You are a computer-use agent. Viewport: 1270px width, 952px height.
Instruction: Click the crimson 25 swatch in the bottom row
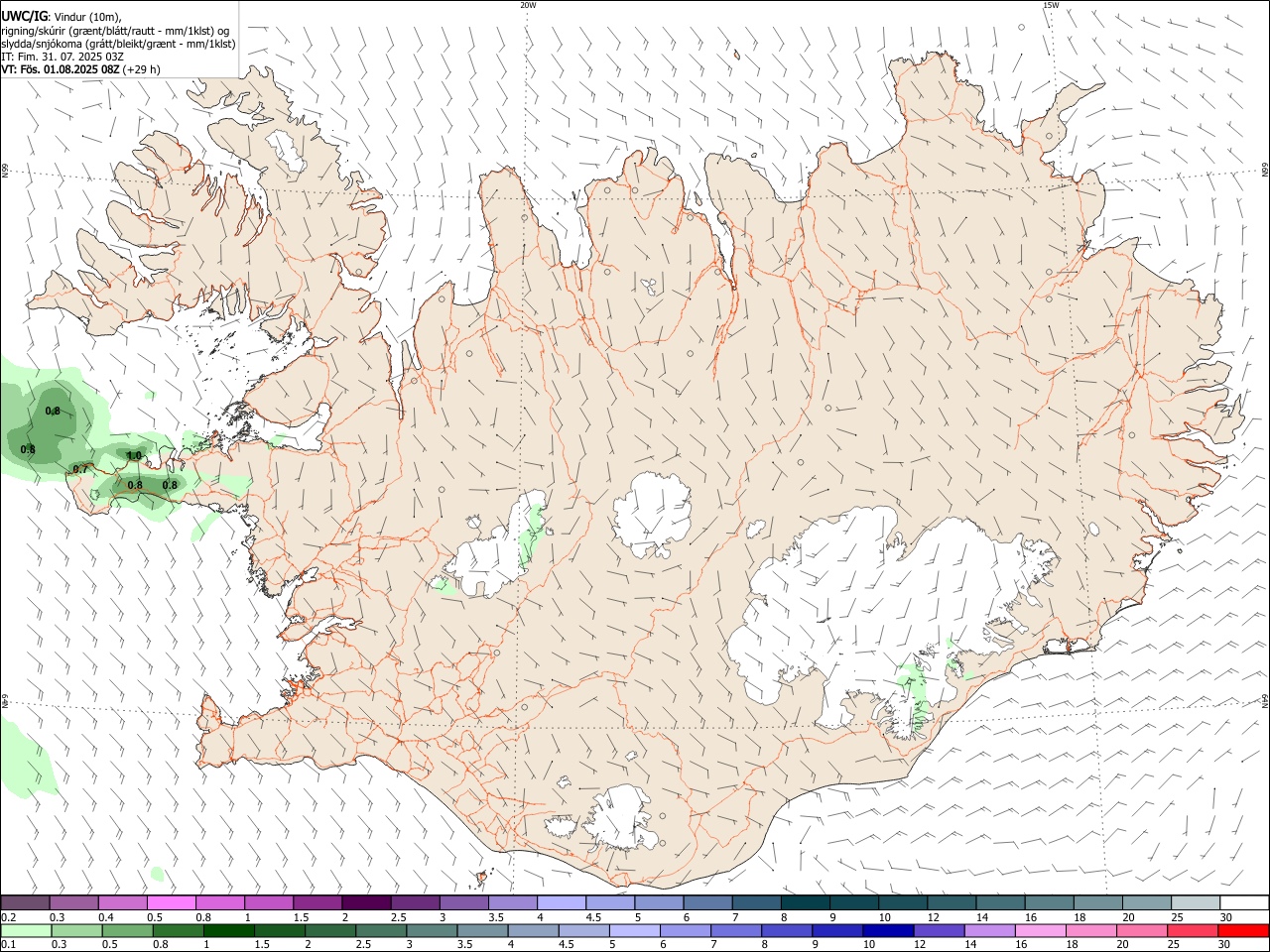pos(1193,930)
